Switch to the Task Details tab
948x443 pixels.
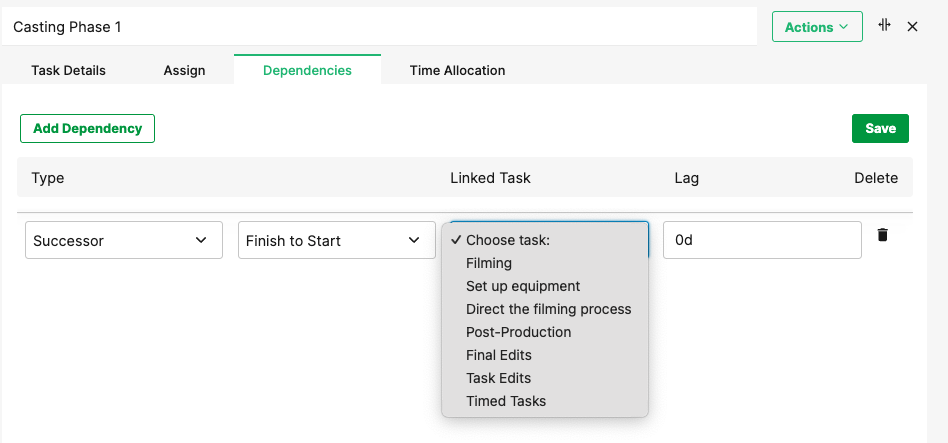(x=68, y=70)
